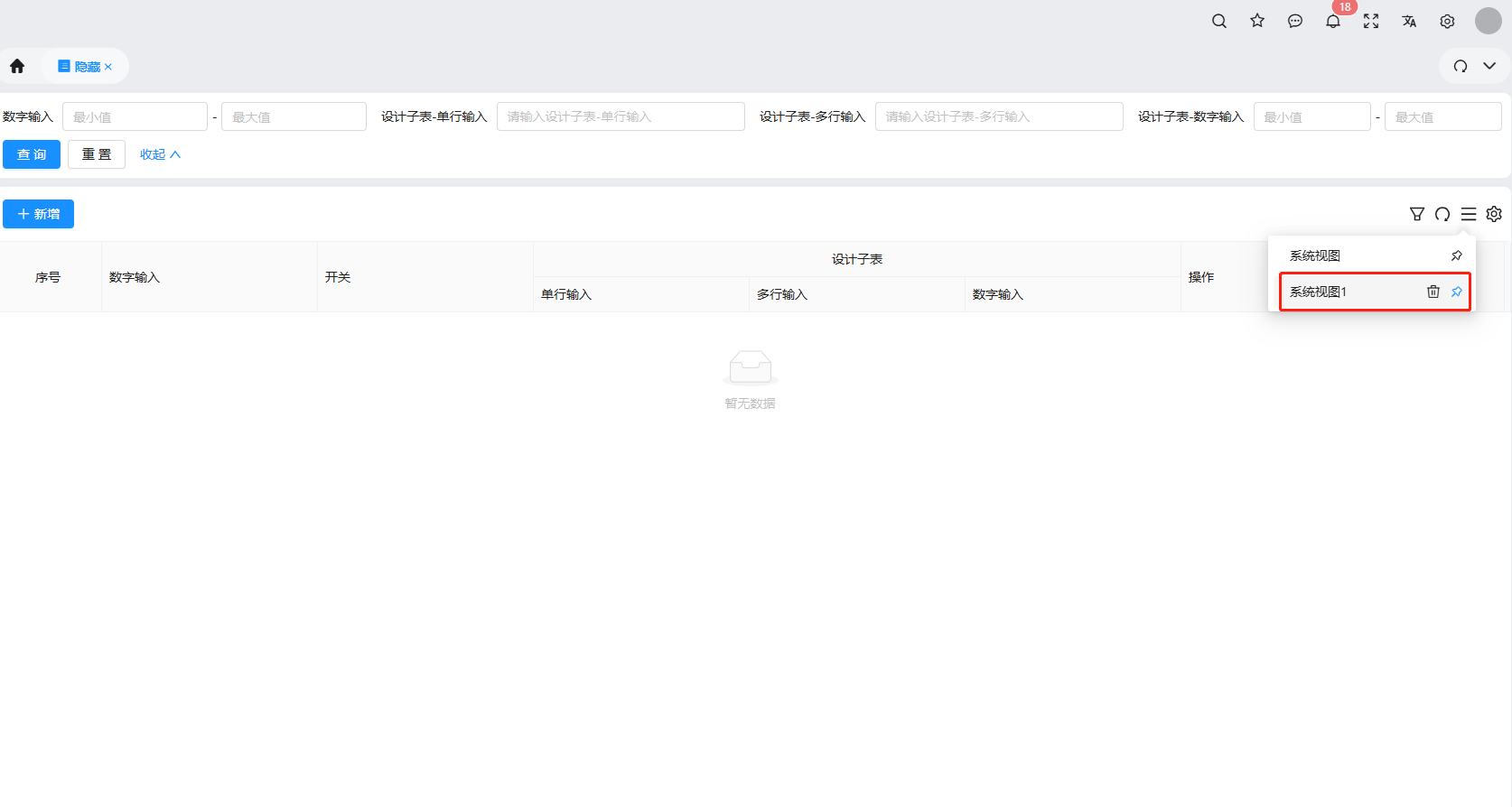Click the 数字输入 最小值 field
The width and height of the screenshot is (1512, 807).
pos(135,116)
